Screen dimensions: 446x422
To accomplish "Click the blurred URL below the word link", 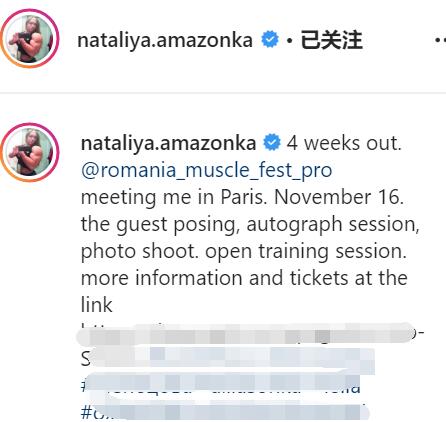I will click(x=252, y=333).
